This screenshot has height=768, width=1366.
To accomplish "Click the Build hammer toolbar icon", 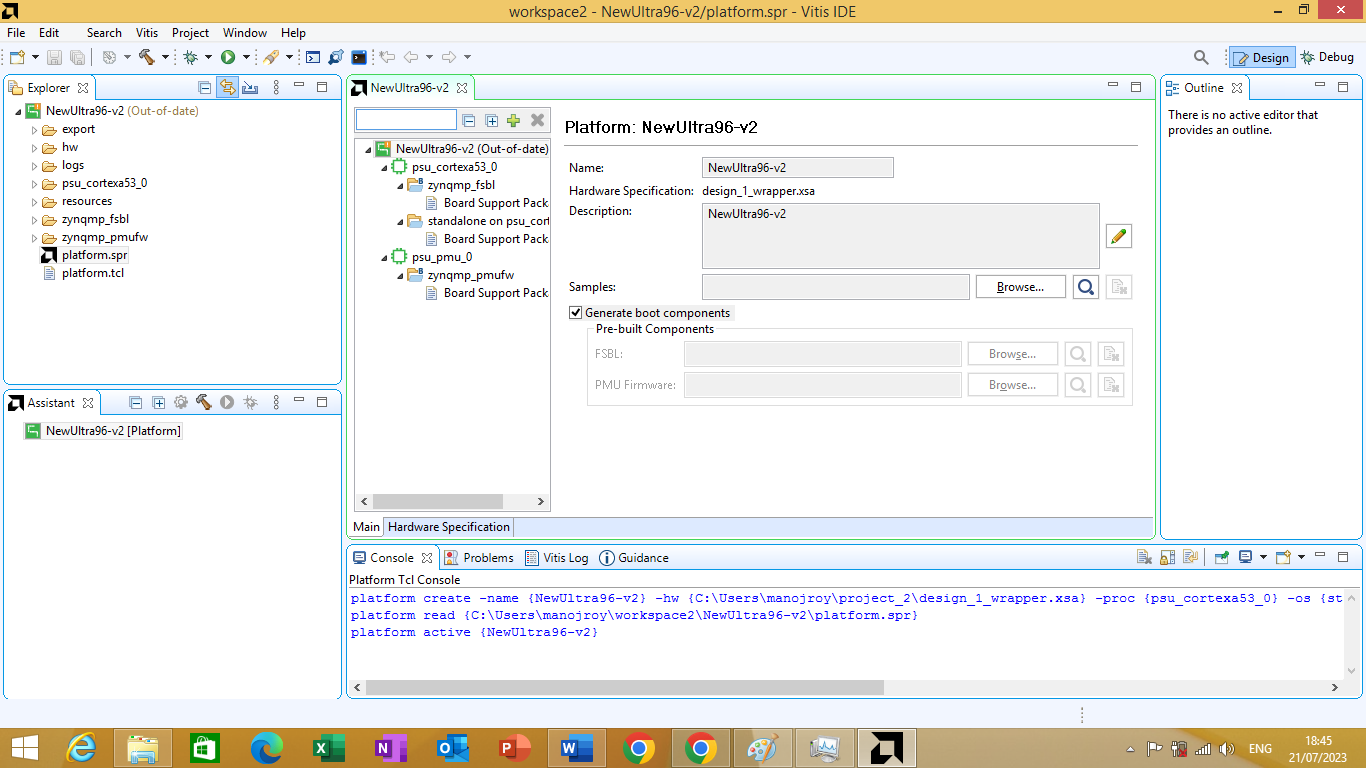I will [x=147, y=57].
